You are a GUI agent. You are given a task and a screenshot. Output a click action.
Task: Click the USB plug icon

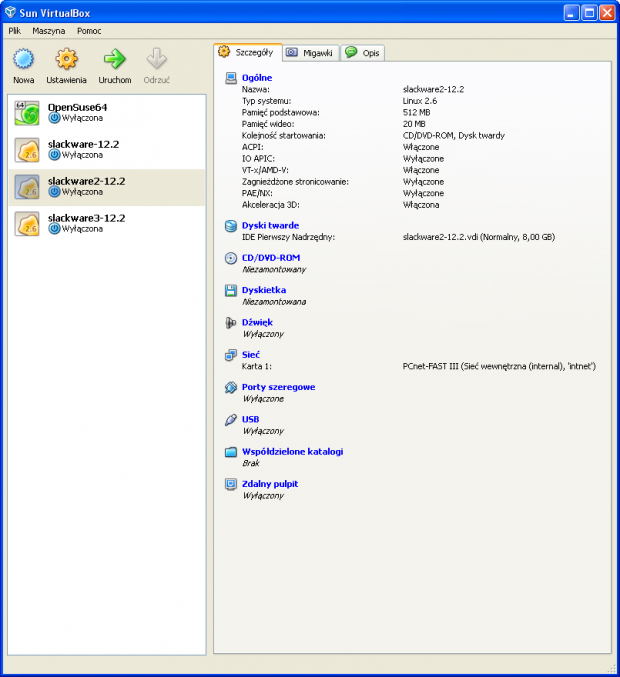click(x=231, y=419)
